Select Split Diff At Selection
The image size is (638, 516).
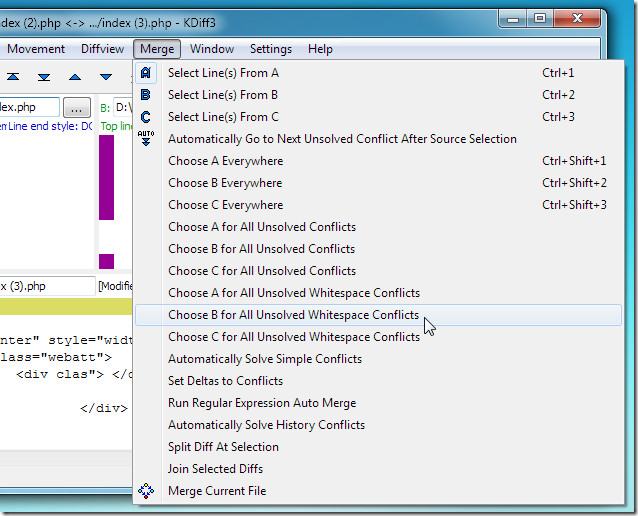click(x=378, y=446)
